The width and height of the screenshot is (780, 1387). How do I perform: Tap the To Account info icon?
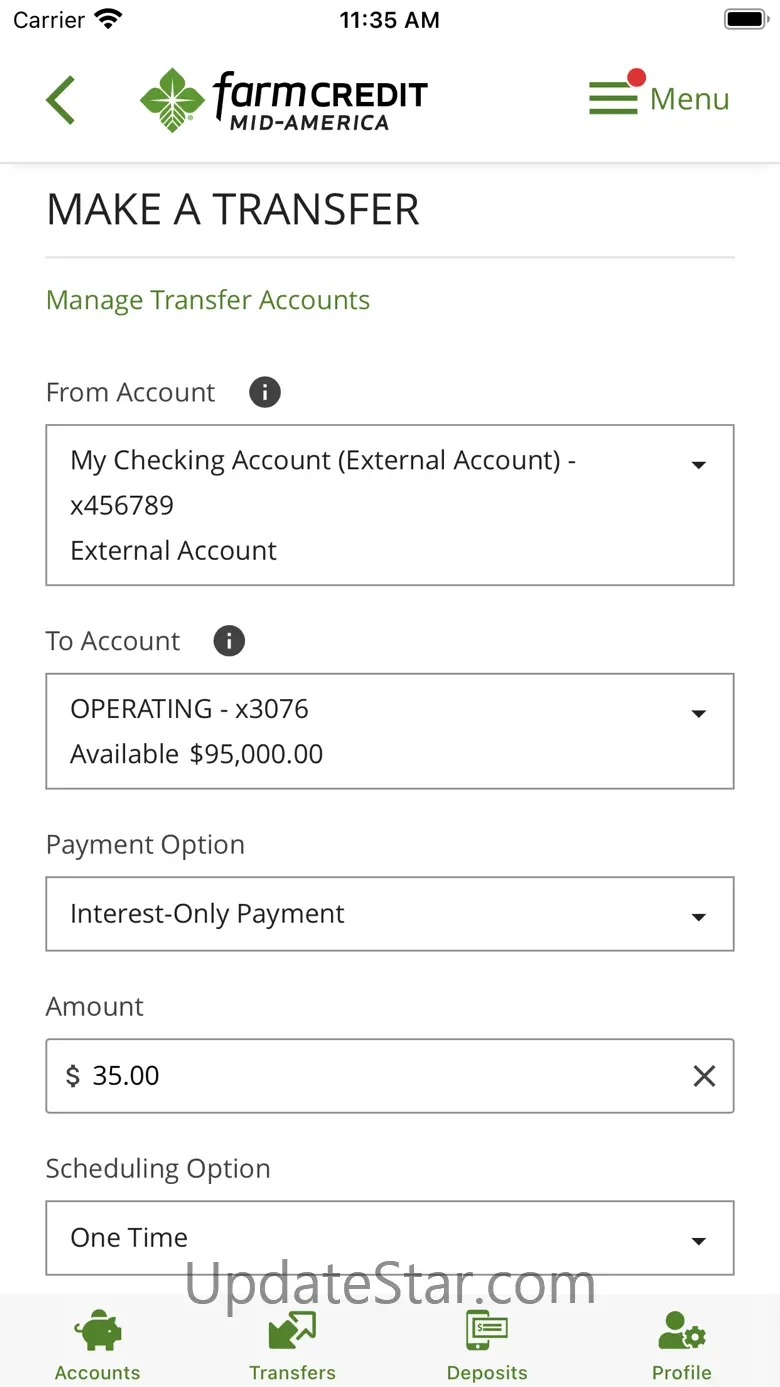pyautogui.click(x=229, y=641)
